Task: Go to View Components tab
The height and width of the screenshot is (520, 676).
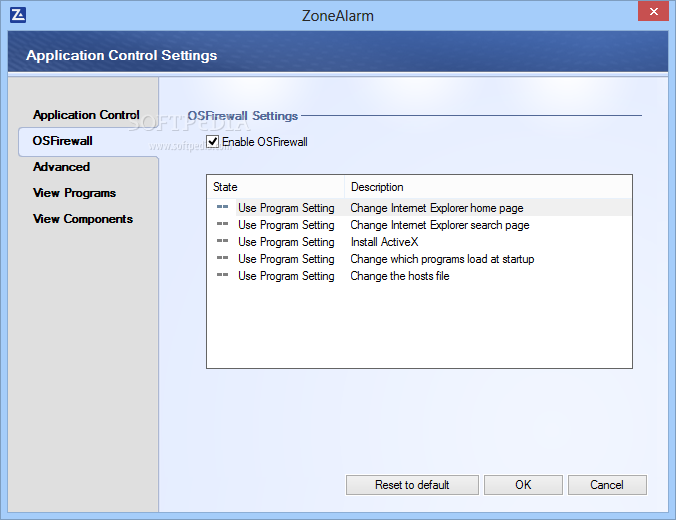Action: point(83,219)
